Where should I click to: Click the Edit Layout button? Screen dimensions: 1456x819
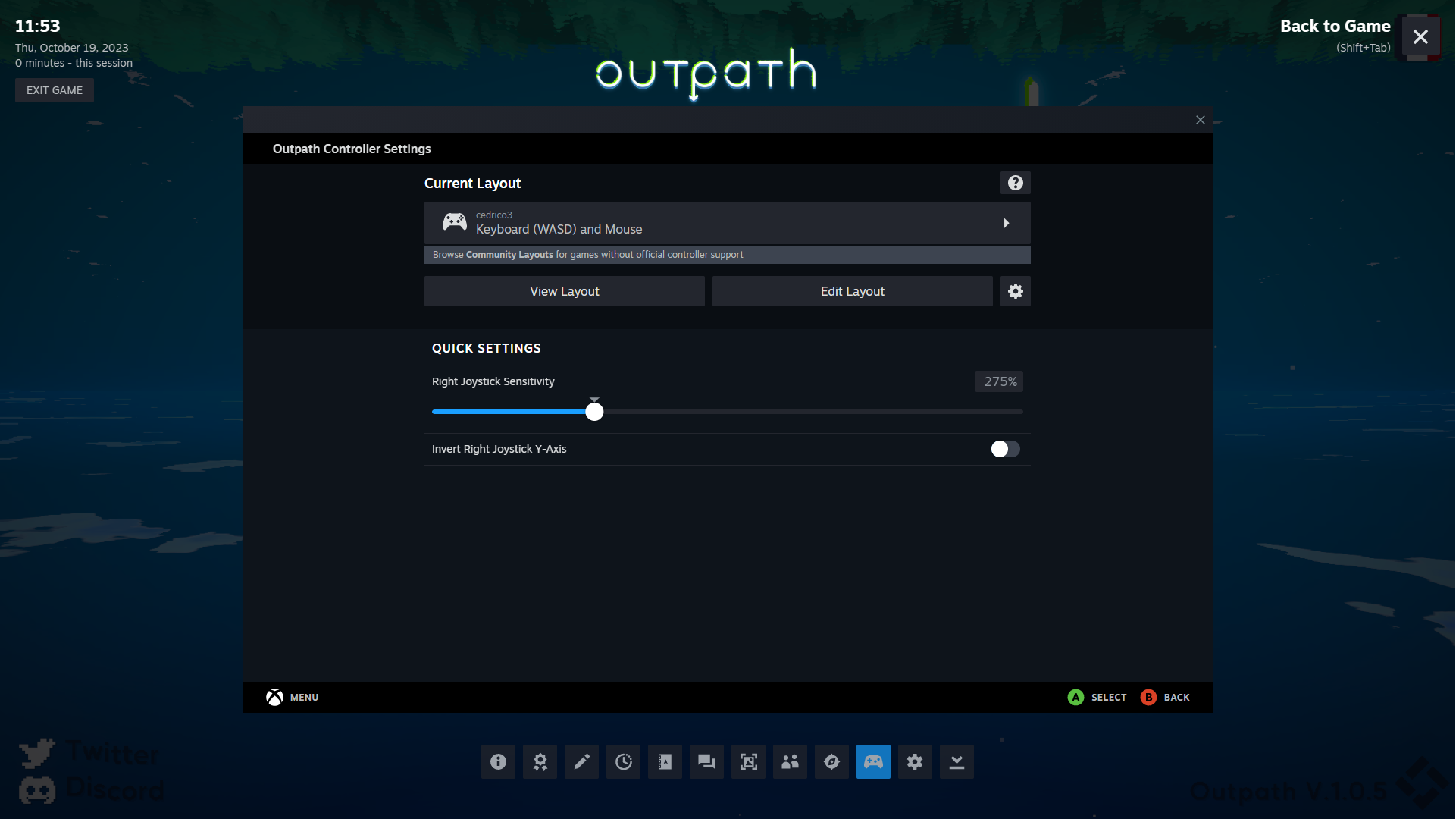852,291
